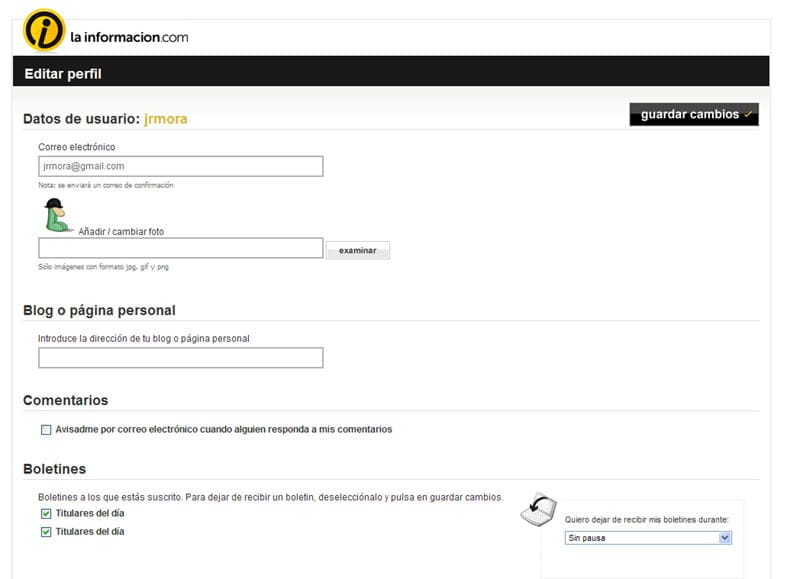The height and width of the screenshot is (579, 800).
Task: Enable email alerts for comment replies
Action: (x=46, y=430)
